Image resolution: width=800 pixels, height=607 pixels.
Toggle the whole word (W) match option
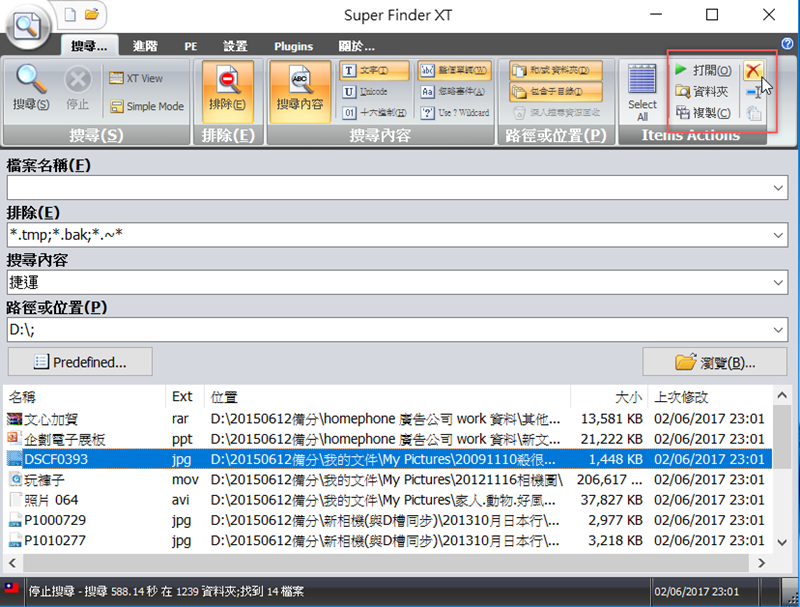pos(454,70)
